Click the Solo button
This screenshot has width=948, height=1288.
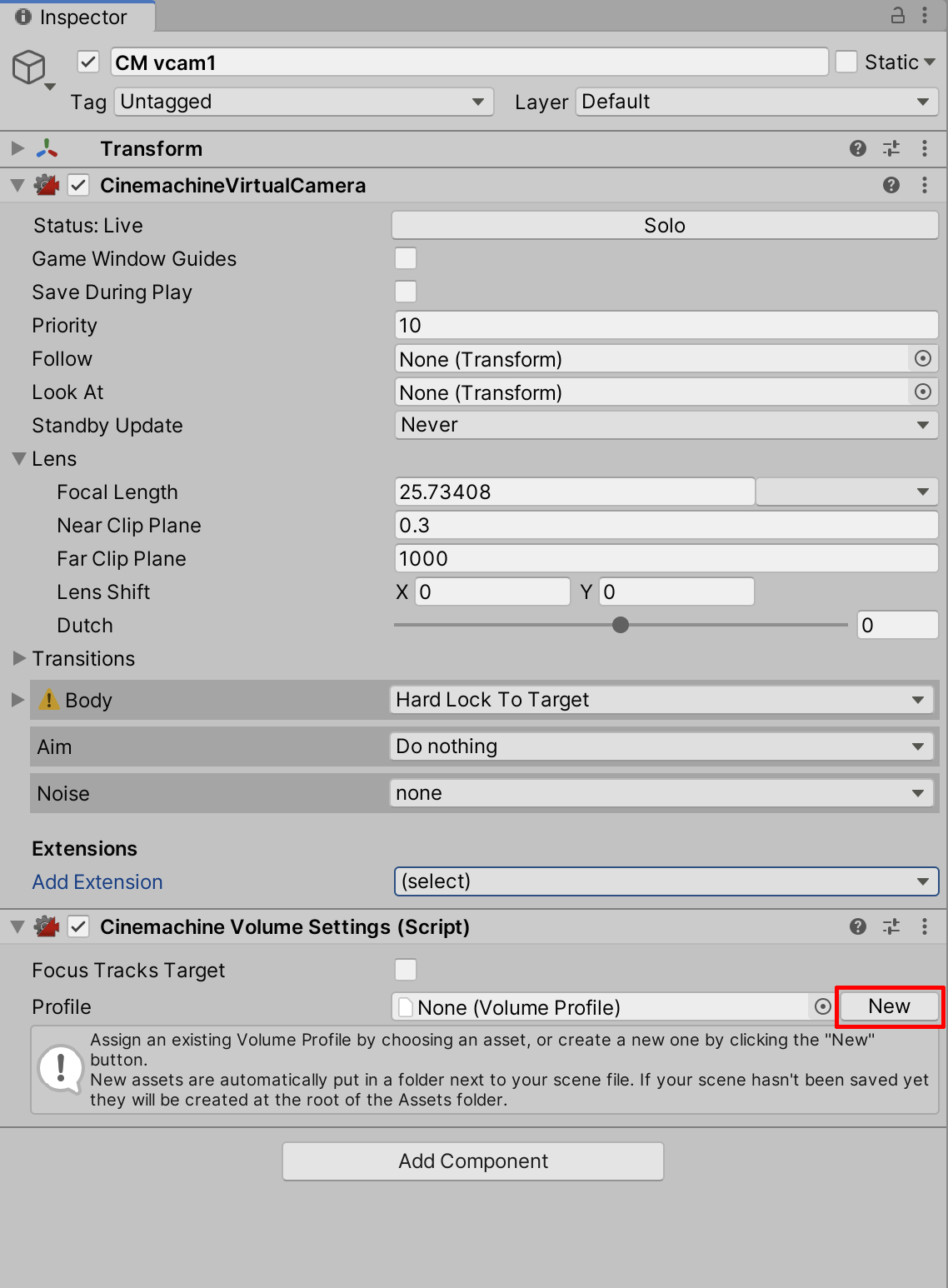coord(665,225)
